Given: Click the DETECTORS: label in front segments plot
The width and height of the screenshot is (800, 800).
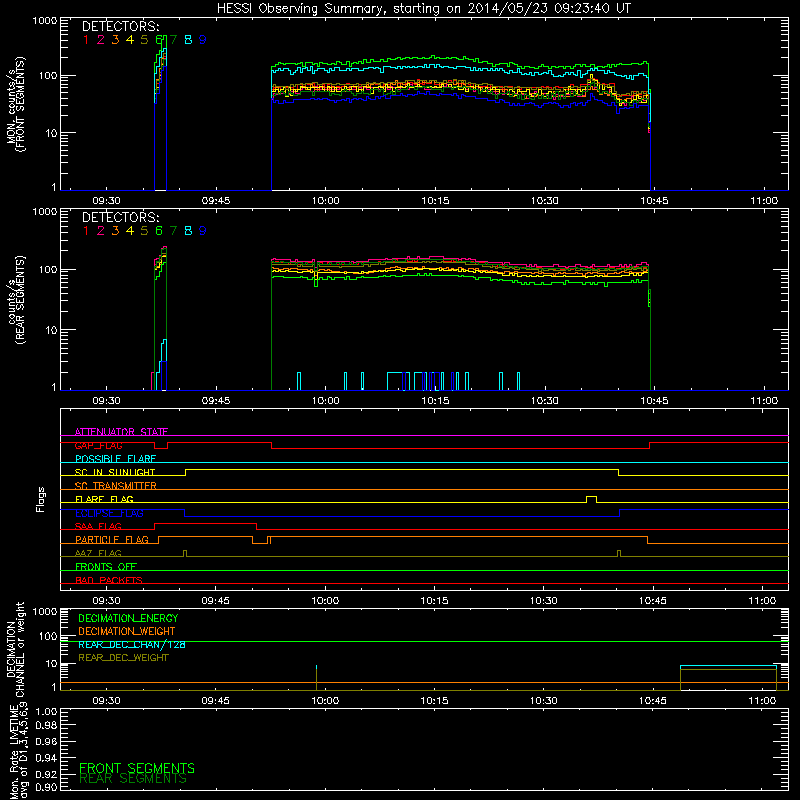Looking at the screenshot, I should 120,27.
